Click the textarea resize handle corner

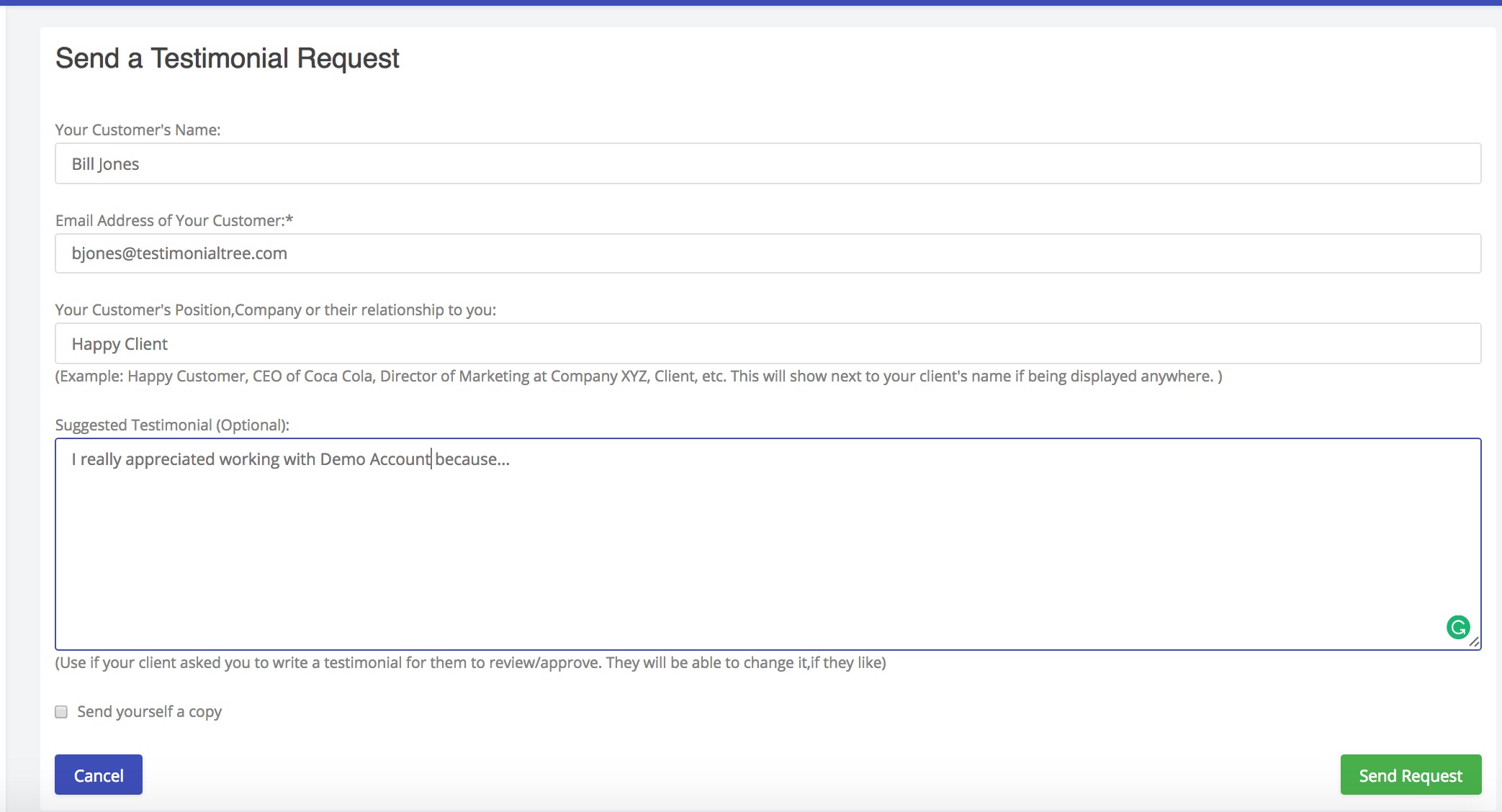[1474, 642]
